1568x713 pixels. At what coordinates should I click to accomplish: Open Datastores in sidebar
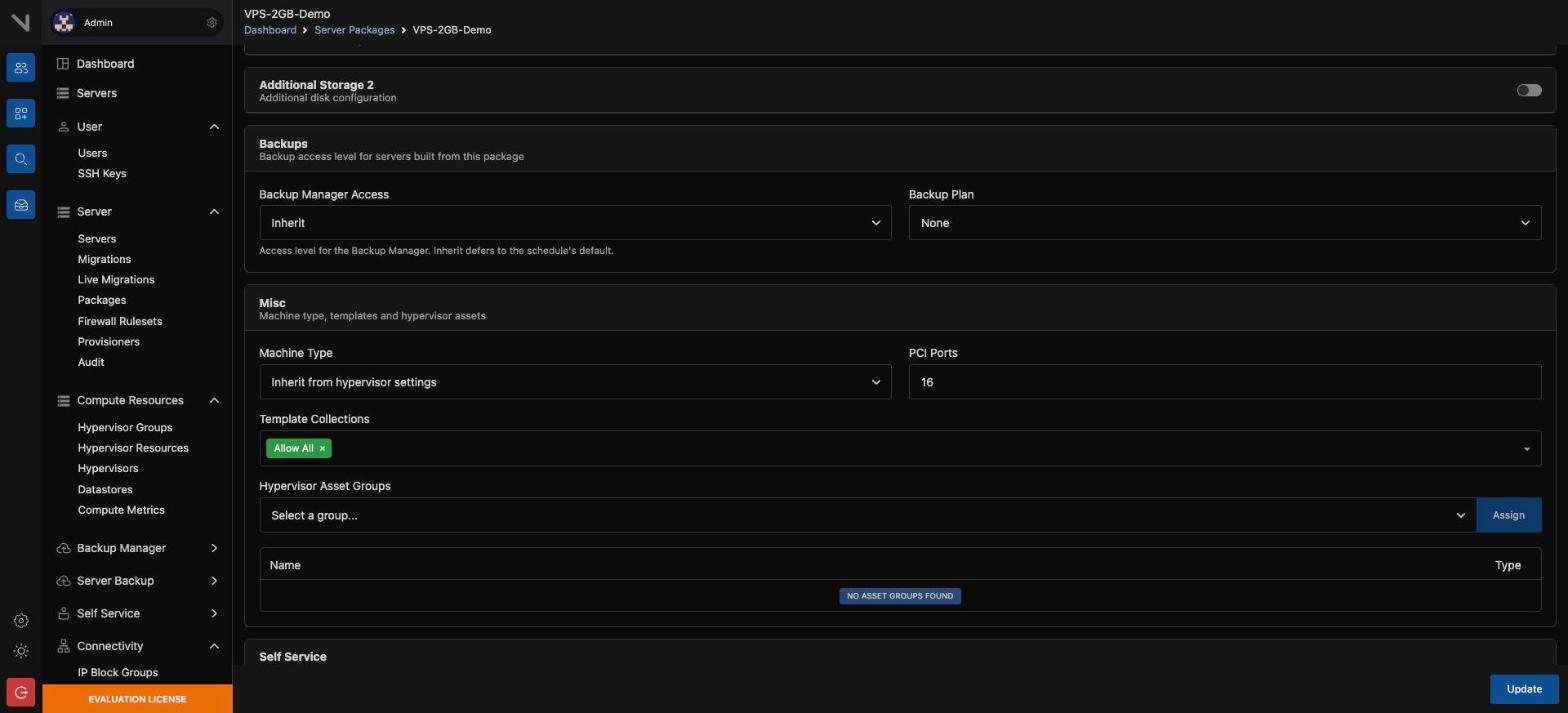tap(105, 490)
